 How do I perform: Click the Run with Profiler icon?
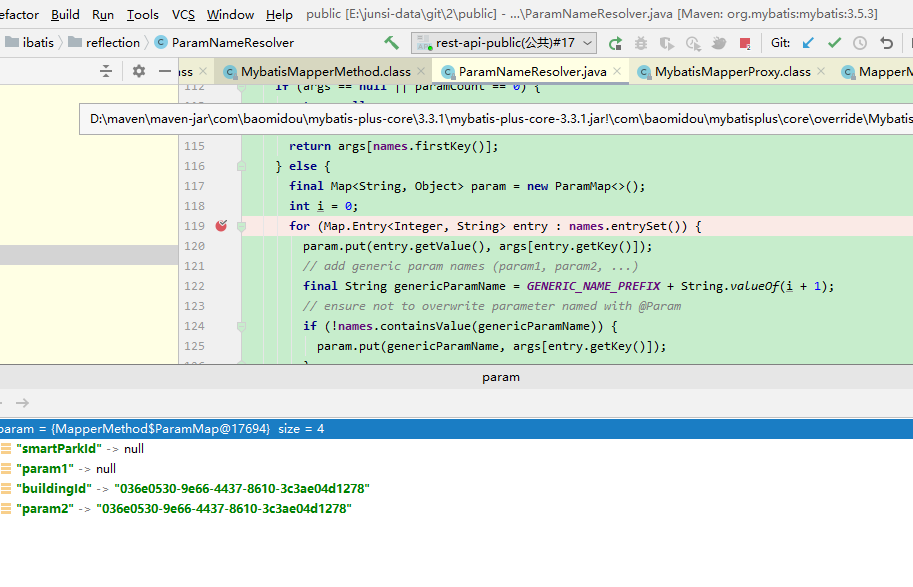coord(693,43)
